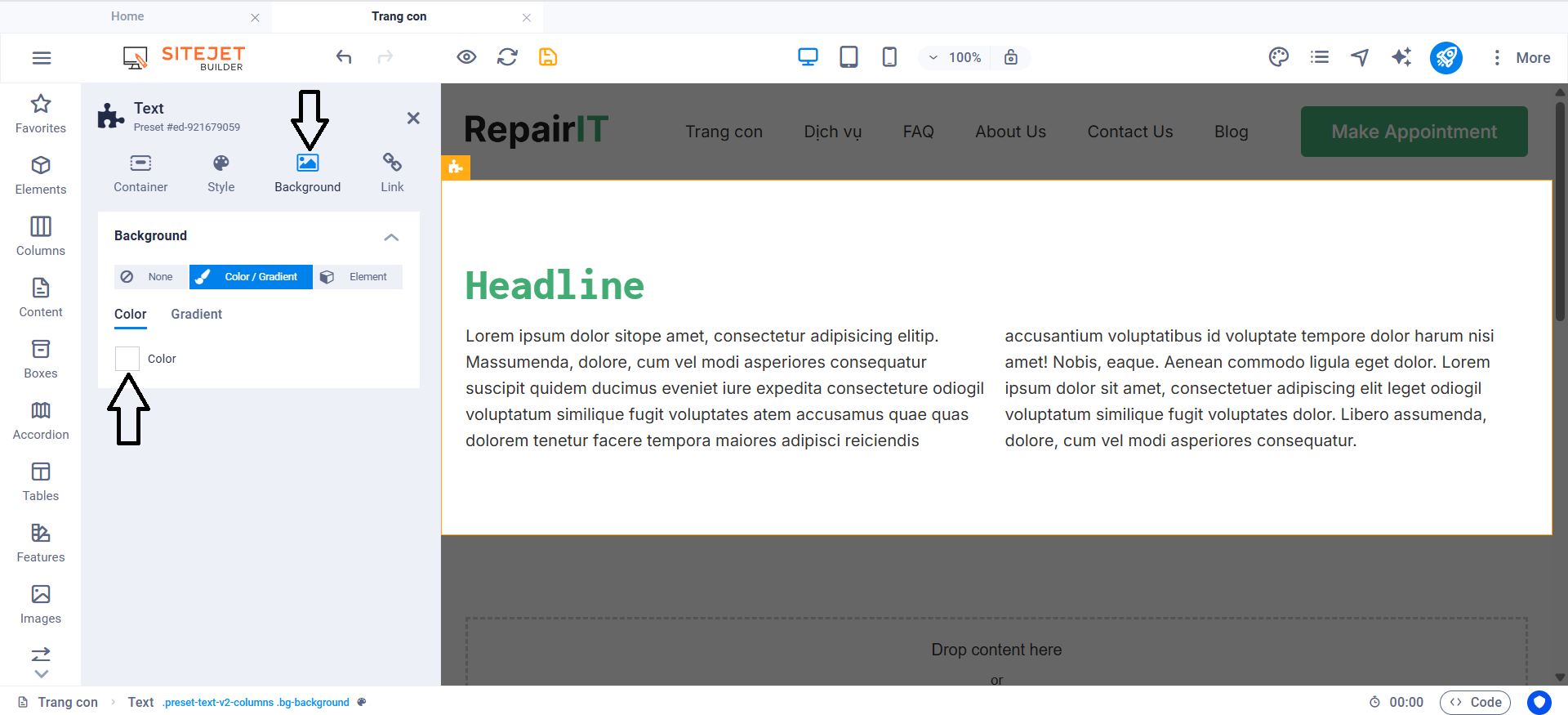Open the design palette icon
Image resolution: width=1568 pixels, height=715 pixels.
click(1278, 57)
